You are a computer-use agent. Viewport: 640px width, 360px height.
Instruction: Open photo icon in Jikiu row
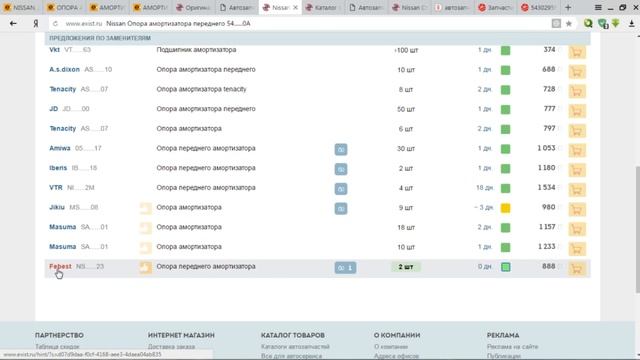point(341,209)
